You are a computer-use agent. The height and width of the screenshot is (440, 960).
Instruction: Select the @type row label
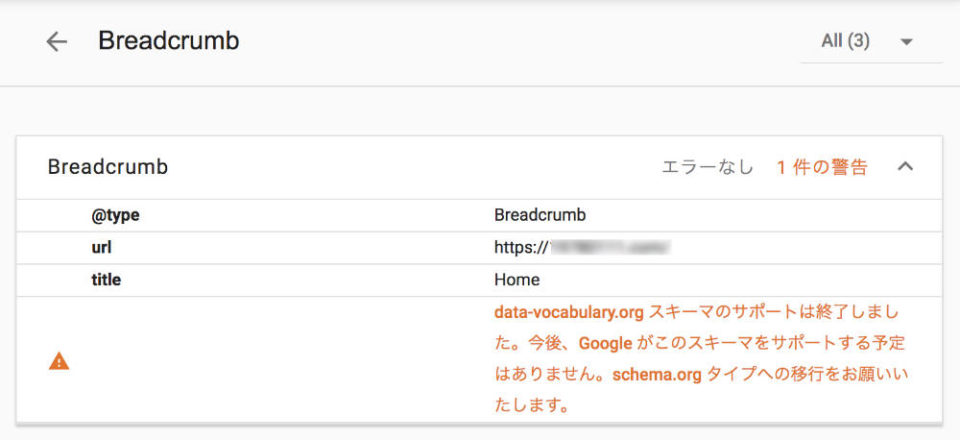coord(115,215)
